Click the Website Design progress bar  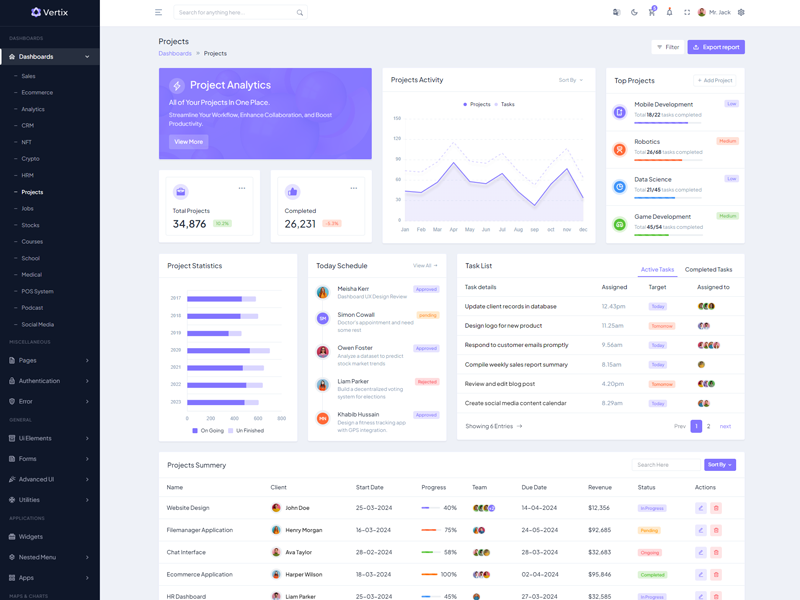431,508
